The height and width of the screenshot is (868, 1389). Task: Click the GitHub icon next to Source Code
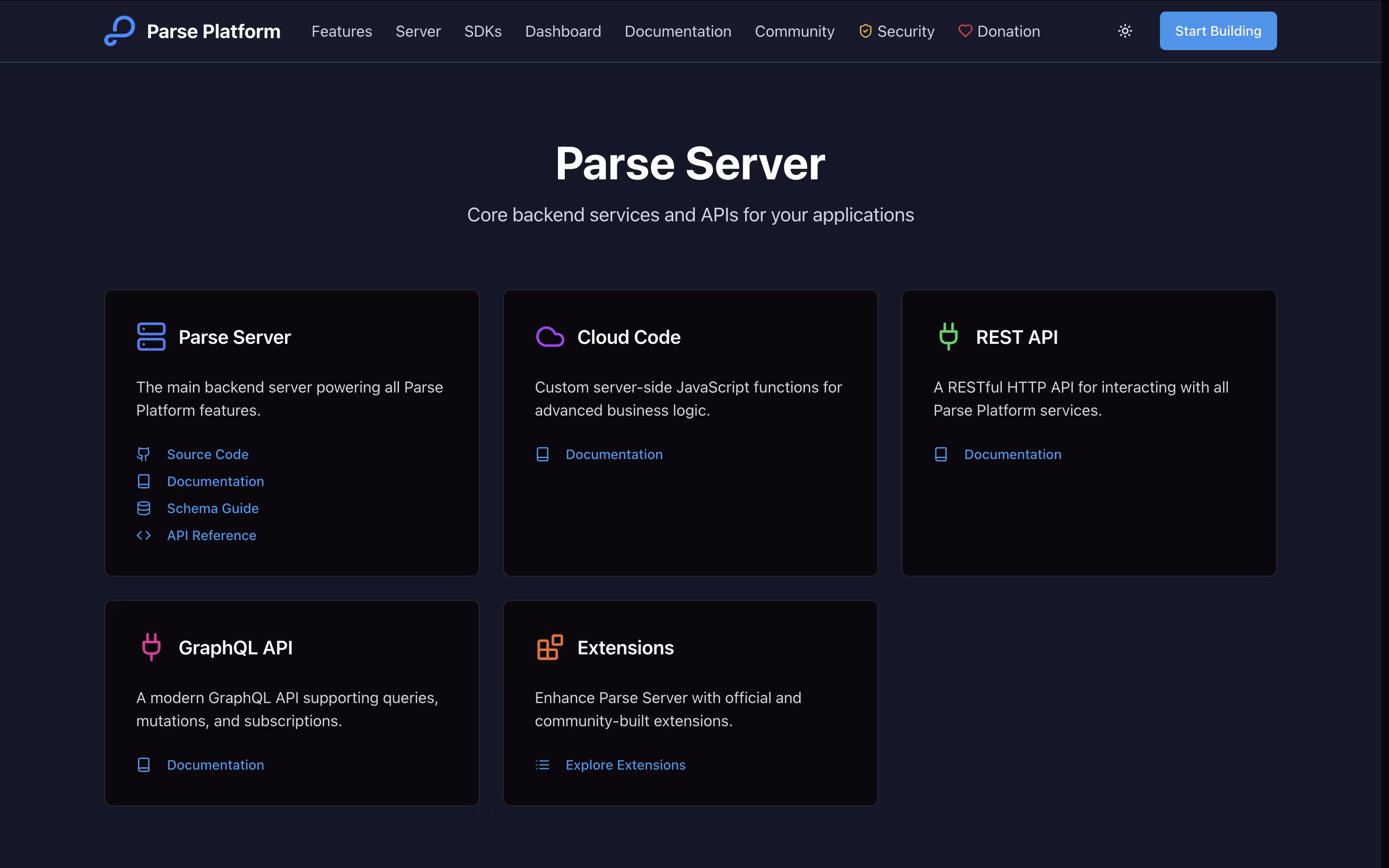click(x=144, y=454)
